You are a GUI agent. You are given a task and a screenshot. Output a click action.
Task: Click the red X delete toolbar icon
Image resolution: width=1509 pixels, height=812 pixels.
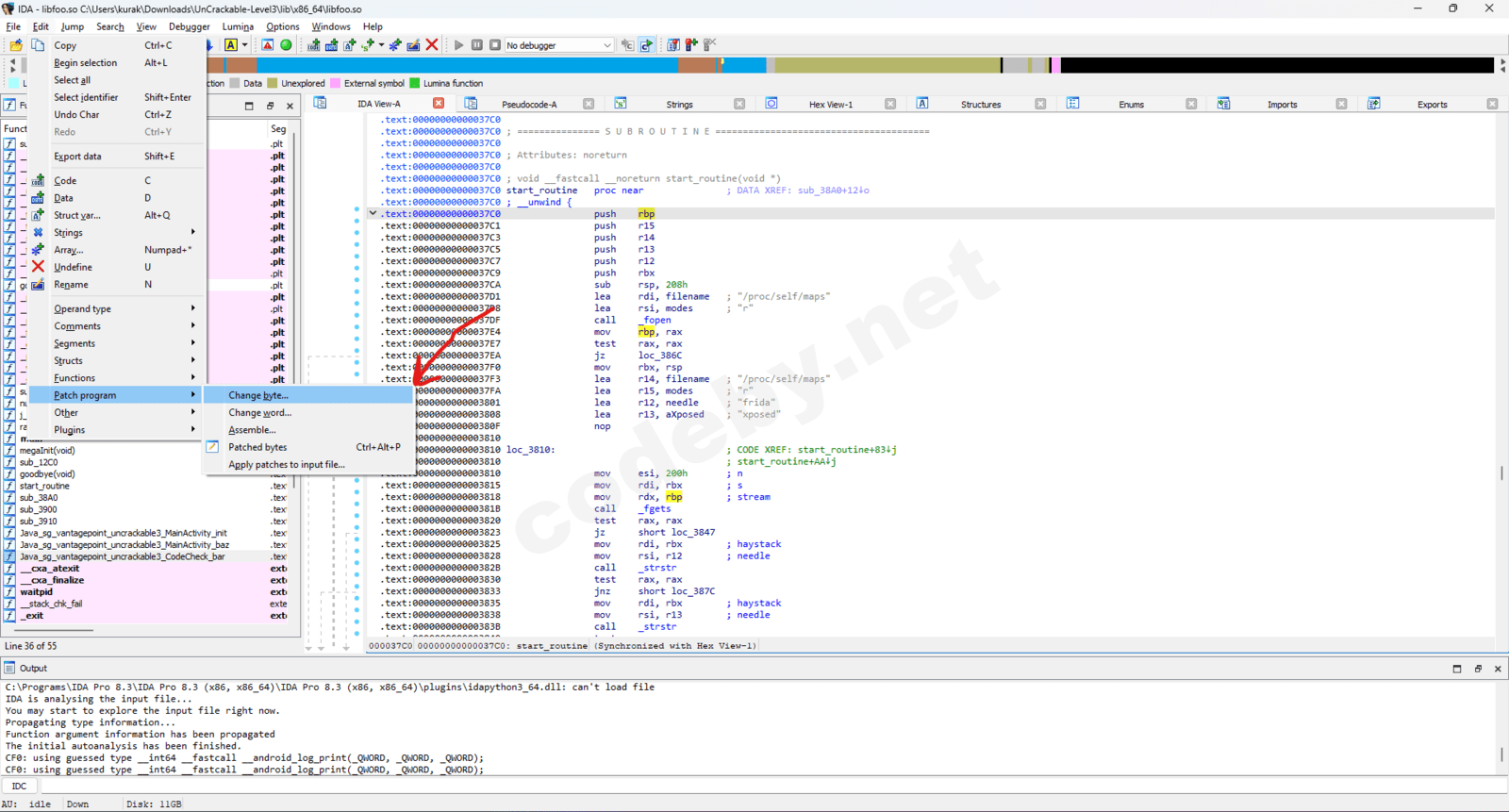pyautogui.click(x=432, y=45)
